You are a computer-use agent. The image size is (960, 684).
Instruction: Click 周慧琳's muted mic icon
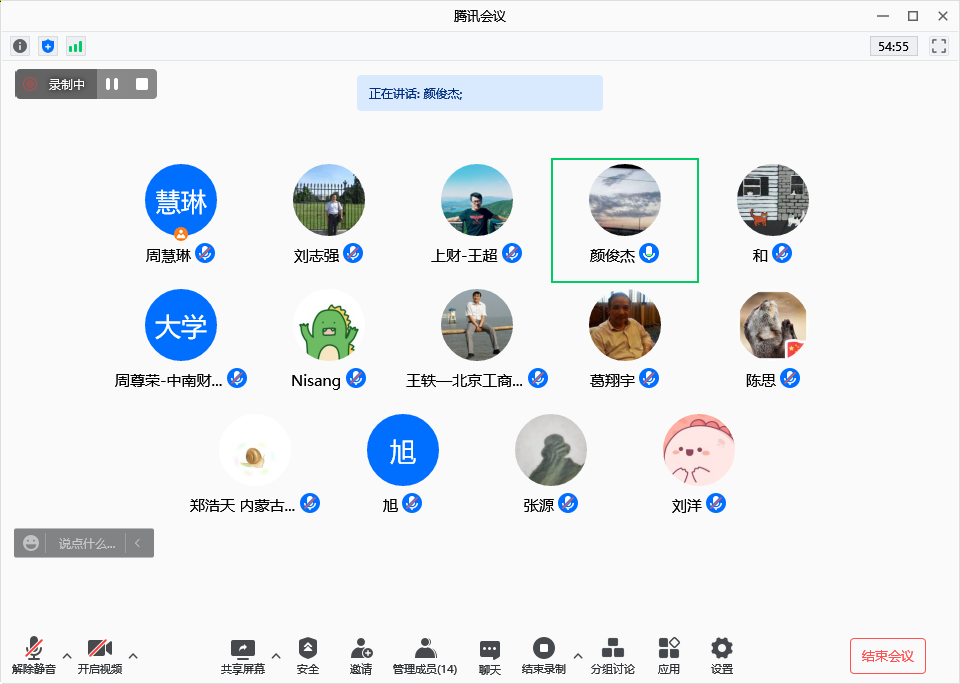coord(205,254)
